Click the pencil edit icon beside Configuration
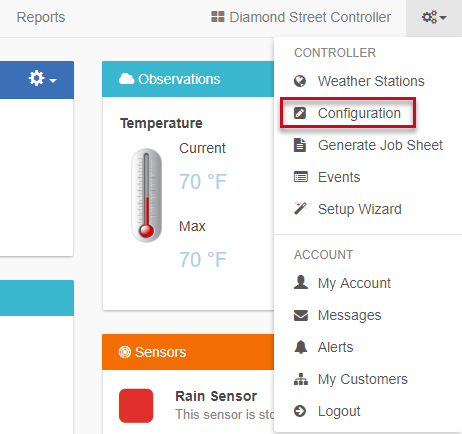The height and width of the screenshot is (434, 462). [300, 113]
